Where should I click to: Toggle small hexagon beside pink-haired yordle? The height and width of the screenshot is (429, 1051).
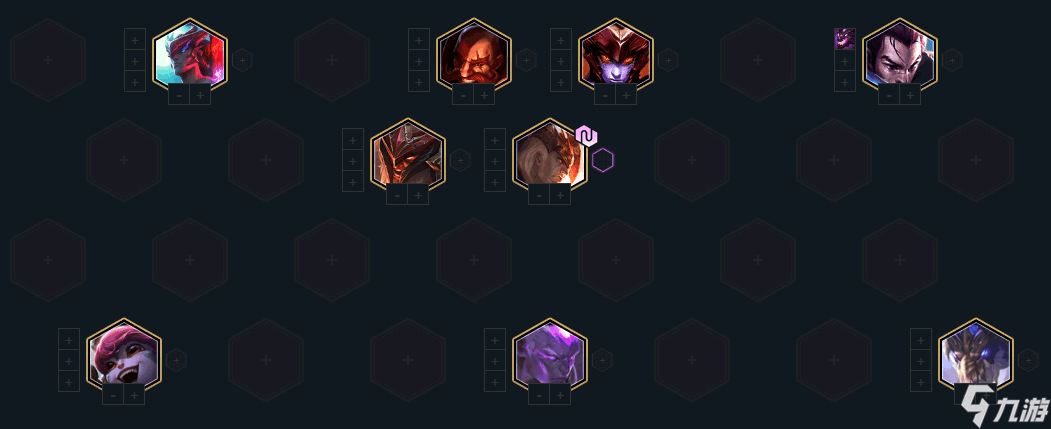(176, 360)
